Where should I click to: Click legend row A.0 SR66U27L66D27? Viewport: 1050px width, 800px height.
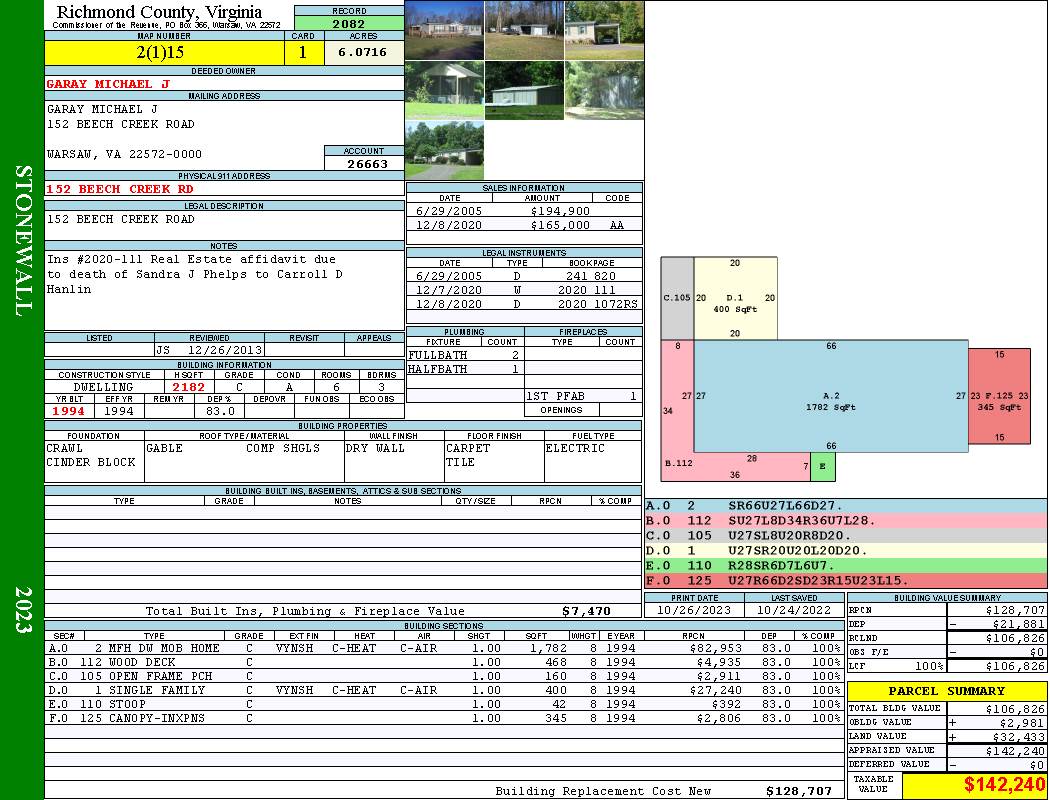[x=846, y=506]
